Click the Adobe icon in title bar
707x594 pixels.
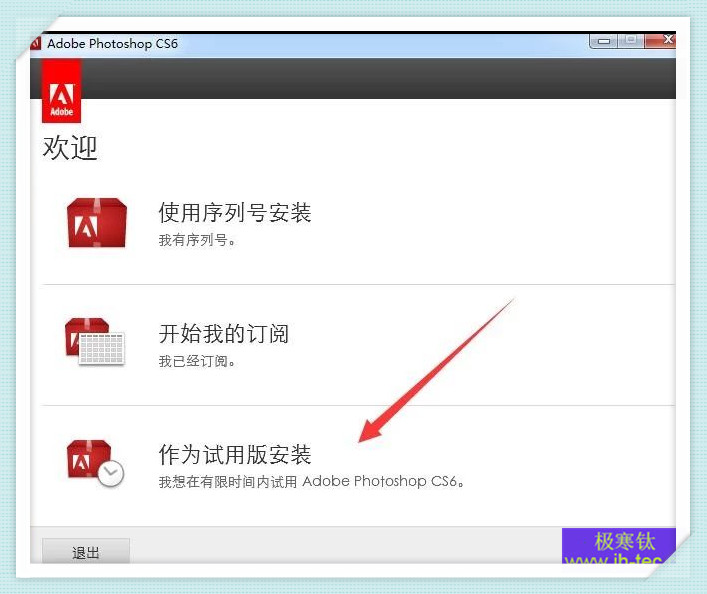pos(36,43)
